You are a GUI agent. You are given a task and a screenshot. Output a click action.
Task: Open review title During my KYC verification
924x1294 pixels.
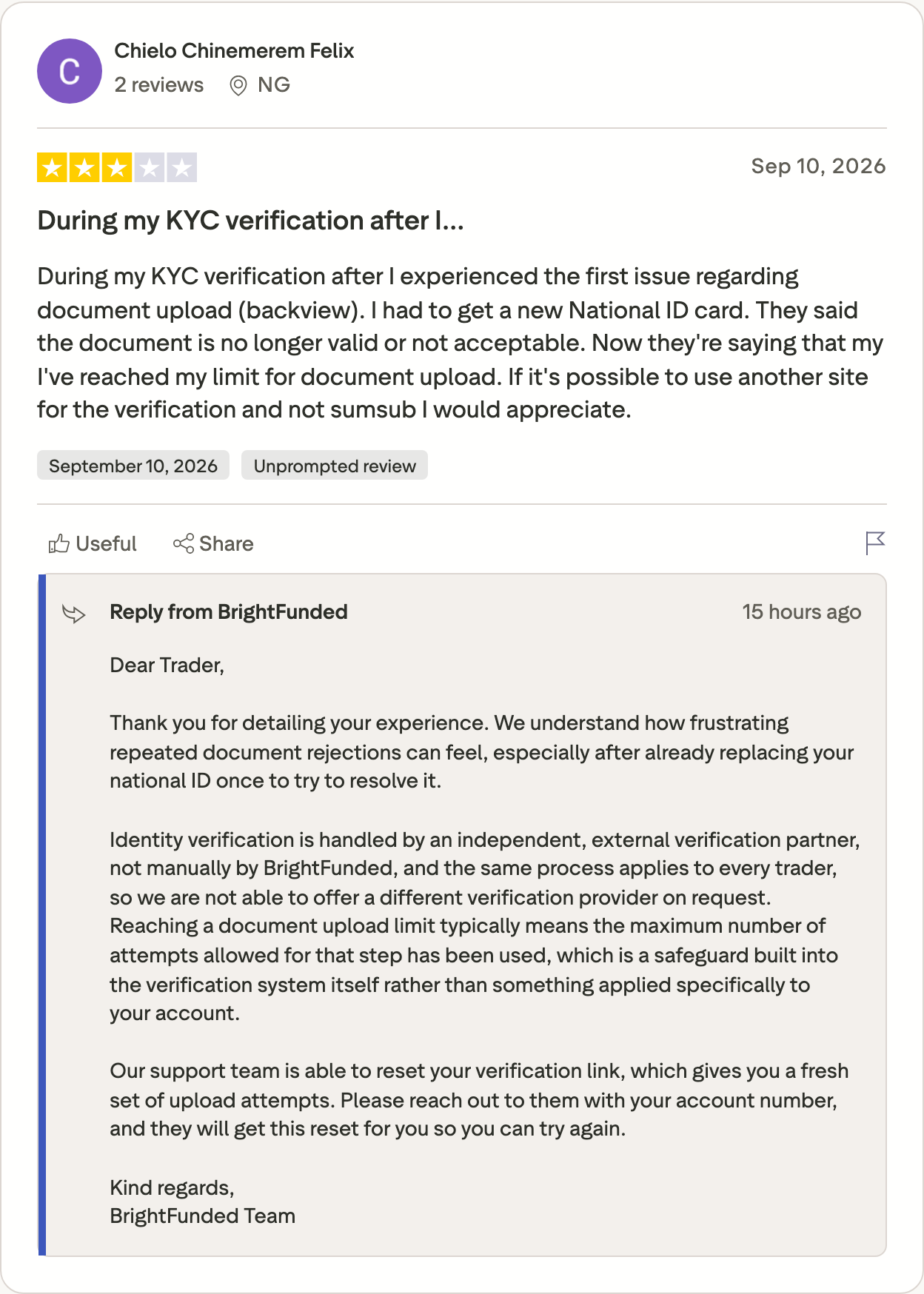click(251, 221)
